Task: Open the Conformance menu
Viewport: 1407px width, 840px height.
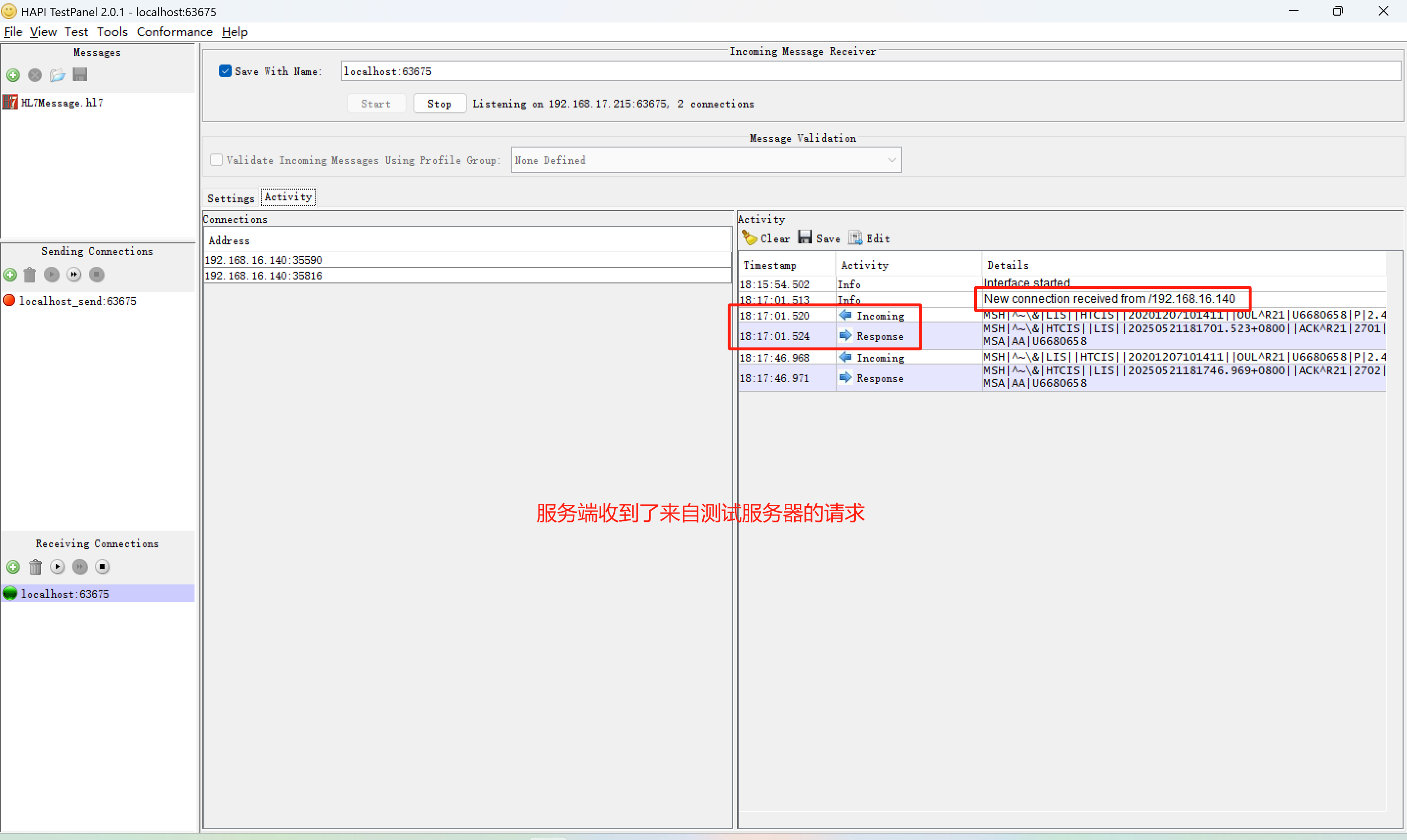Action: click(x=174, y=32)
